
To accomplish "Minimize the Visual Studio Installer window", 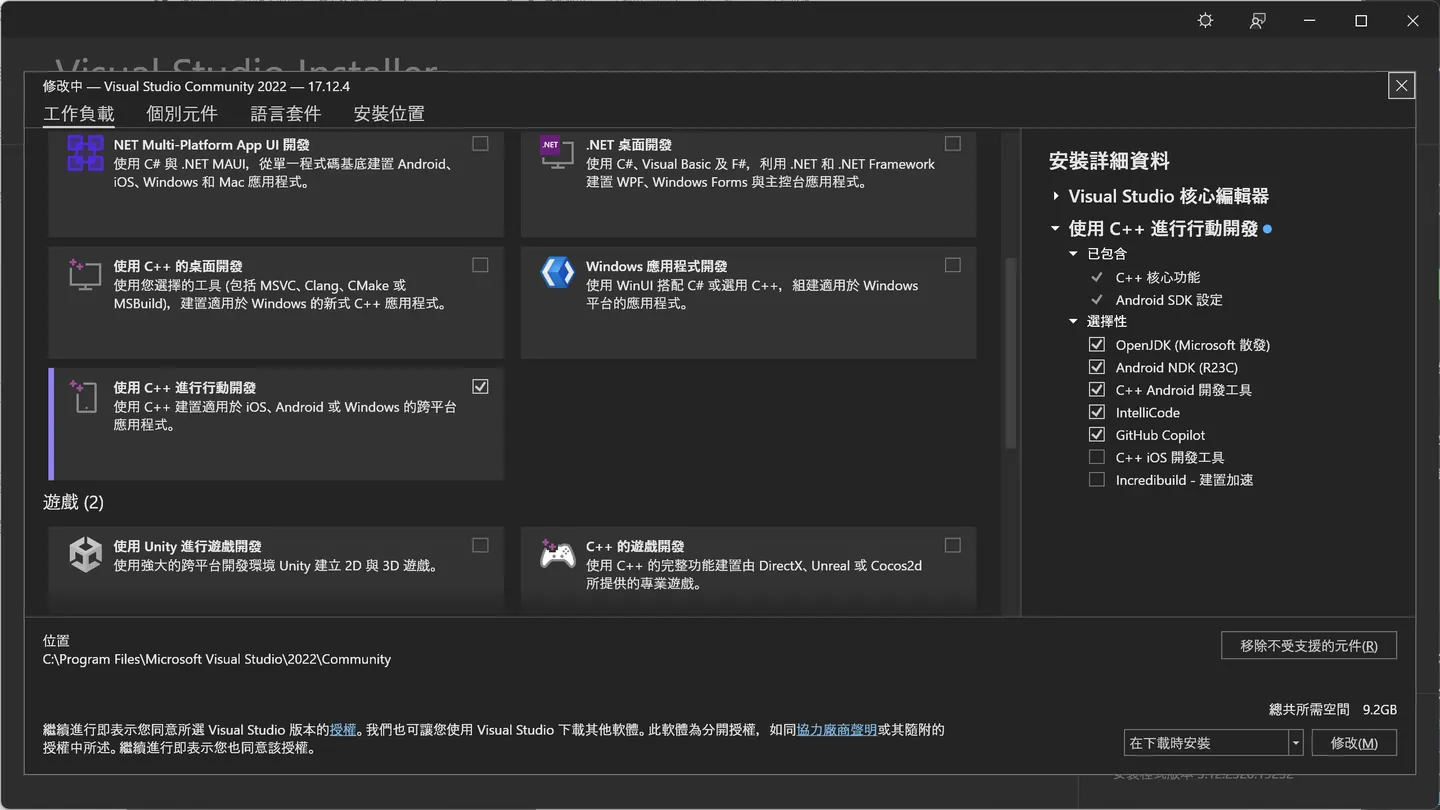I will 1309,21.
